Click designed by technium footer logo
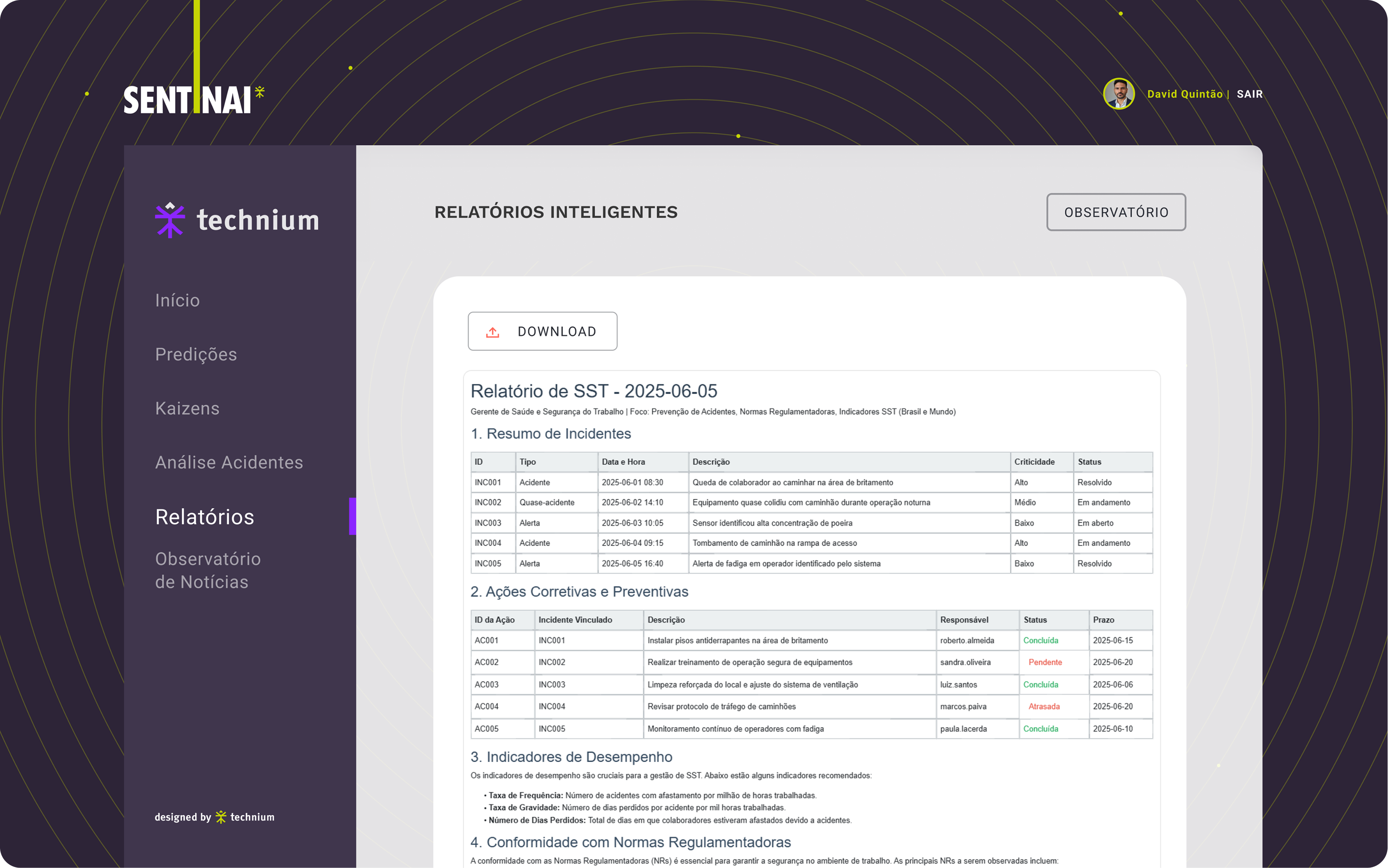 pos(214,817)
